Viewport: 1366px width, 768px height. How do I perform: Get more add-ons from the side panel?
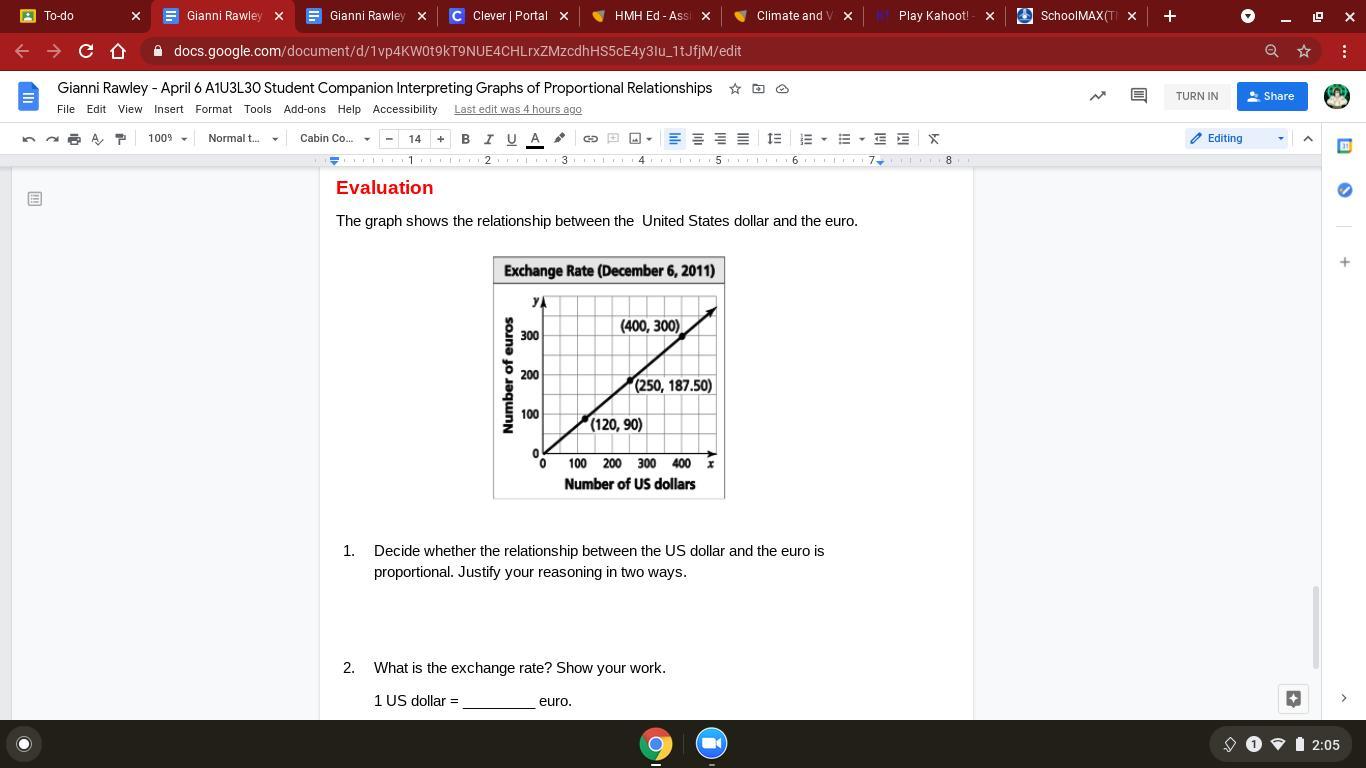pyautogui.click(x=1345, y=262)
